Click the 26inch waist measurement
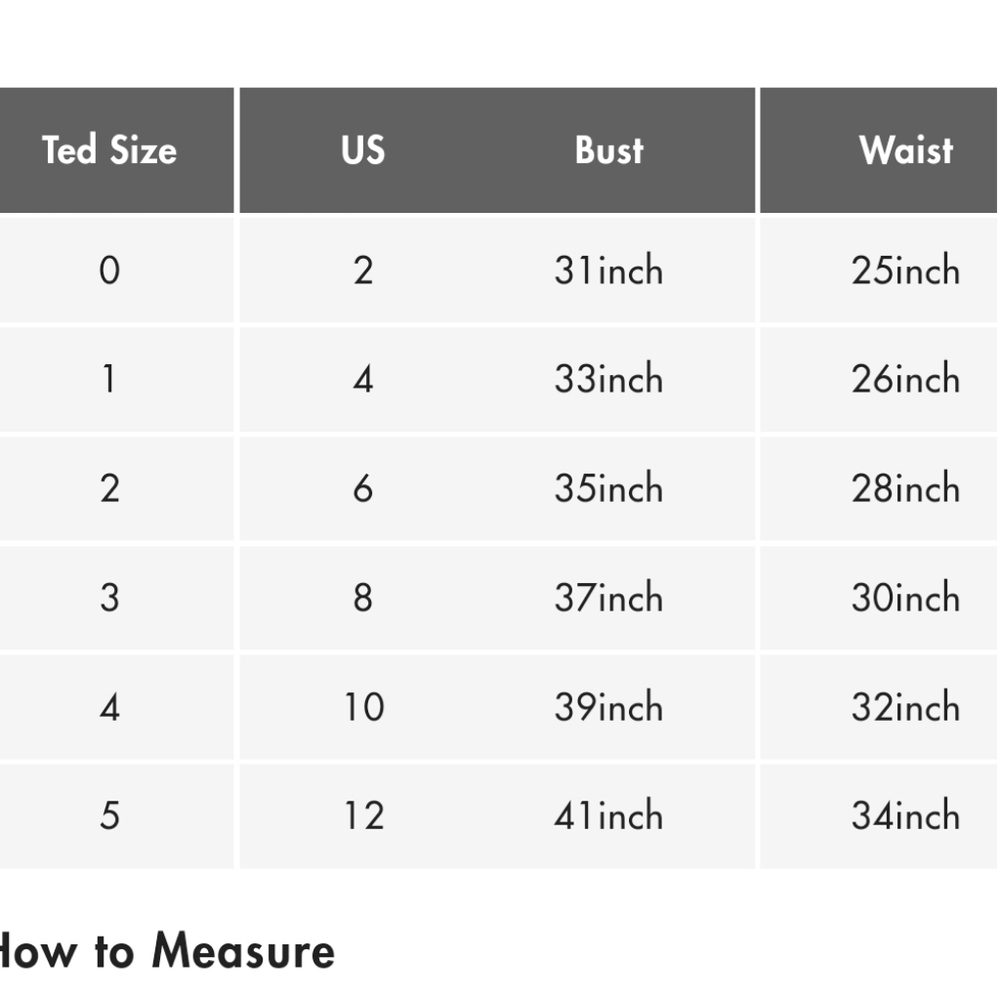Image resolution: width=1000 pixels, height=1000 pixels. coord(906,379)
